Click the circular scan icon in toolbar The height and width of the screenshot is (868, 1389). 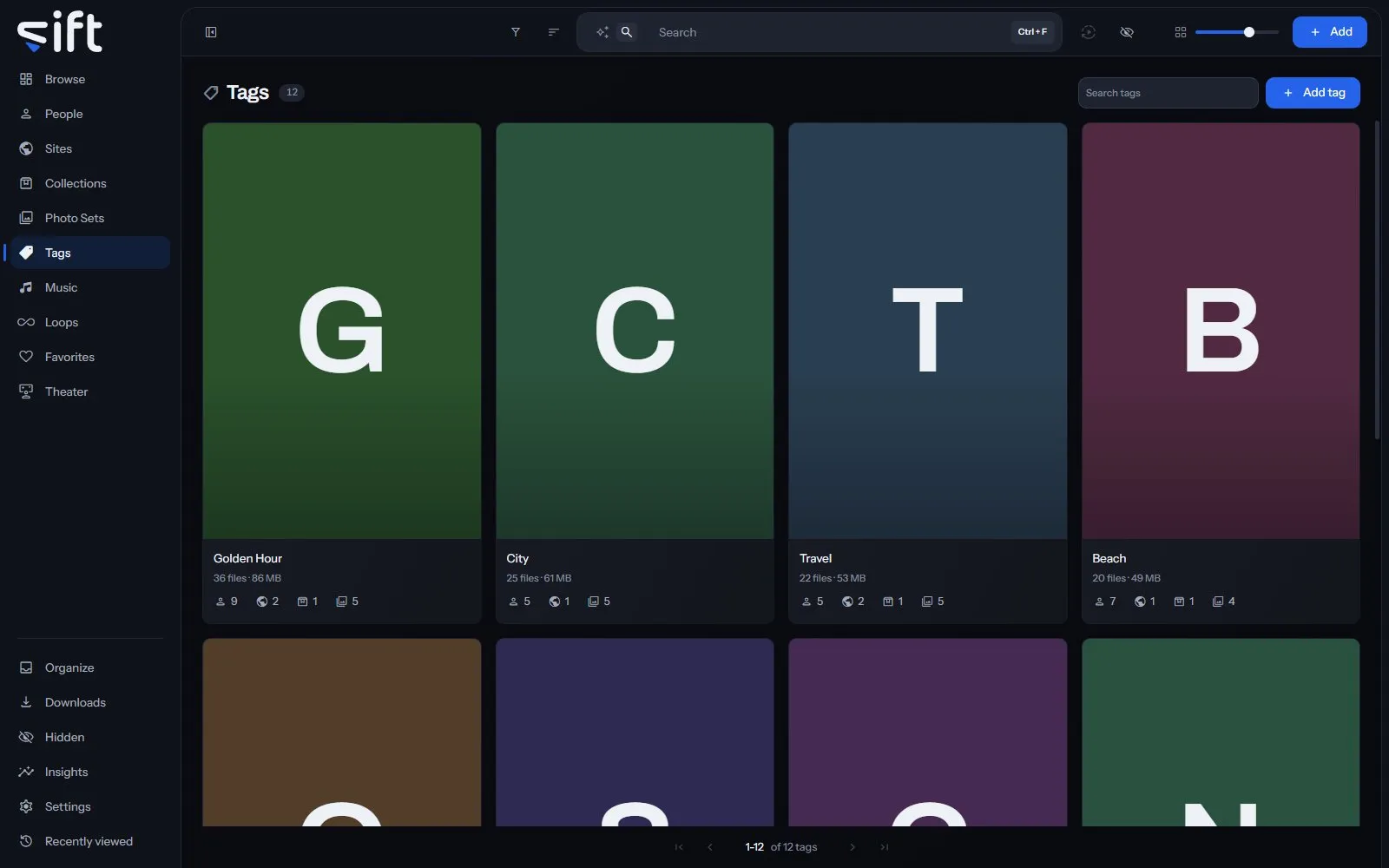pos(1089,32)
